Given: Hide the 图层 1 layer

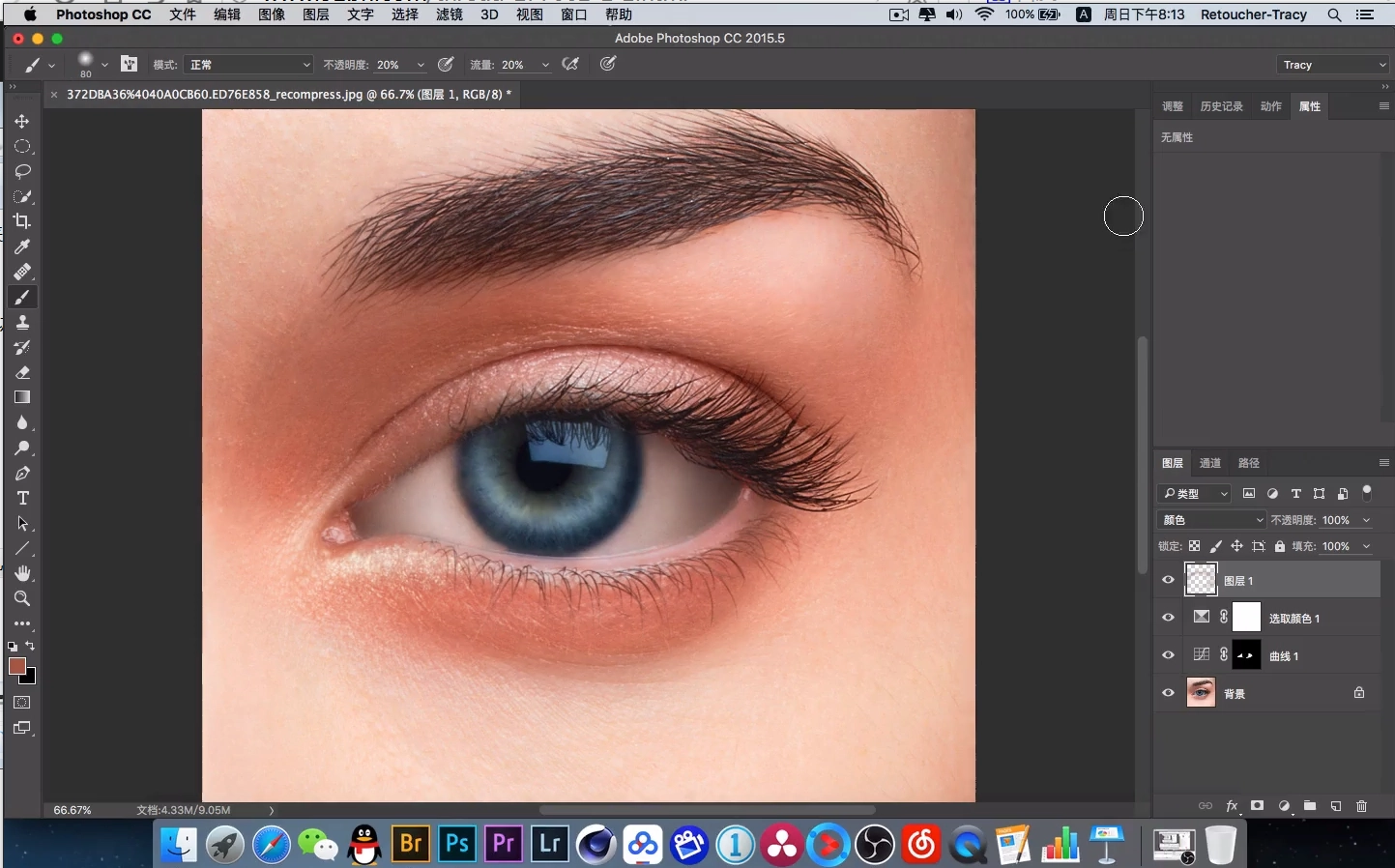Looking at the screenshot, I should click(1168, 580).
